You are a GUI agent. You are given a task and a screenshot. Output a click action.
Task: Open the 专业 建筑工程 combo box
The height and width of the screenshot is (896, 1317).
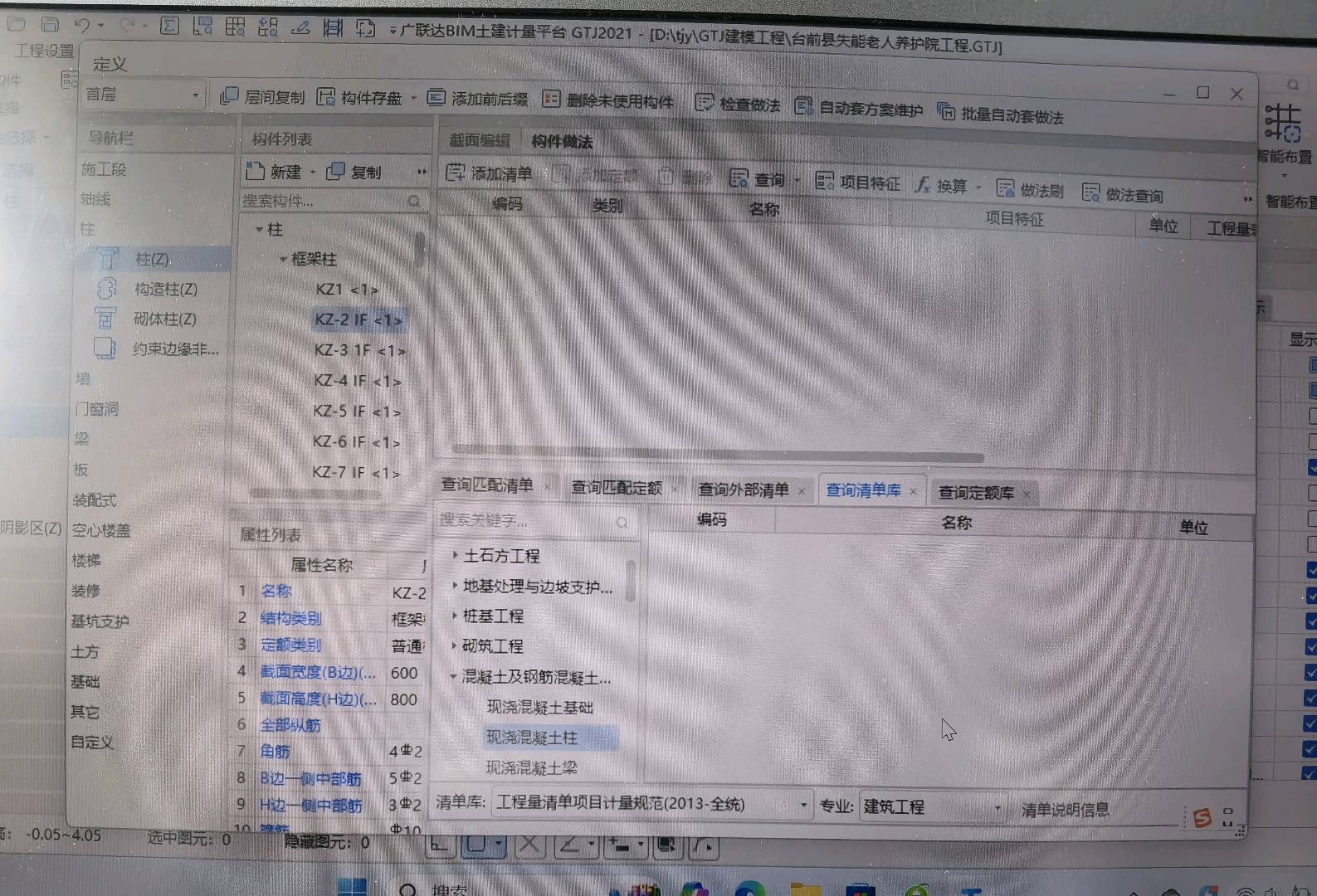(933, 806)
